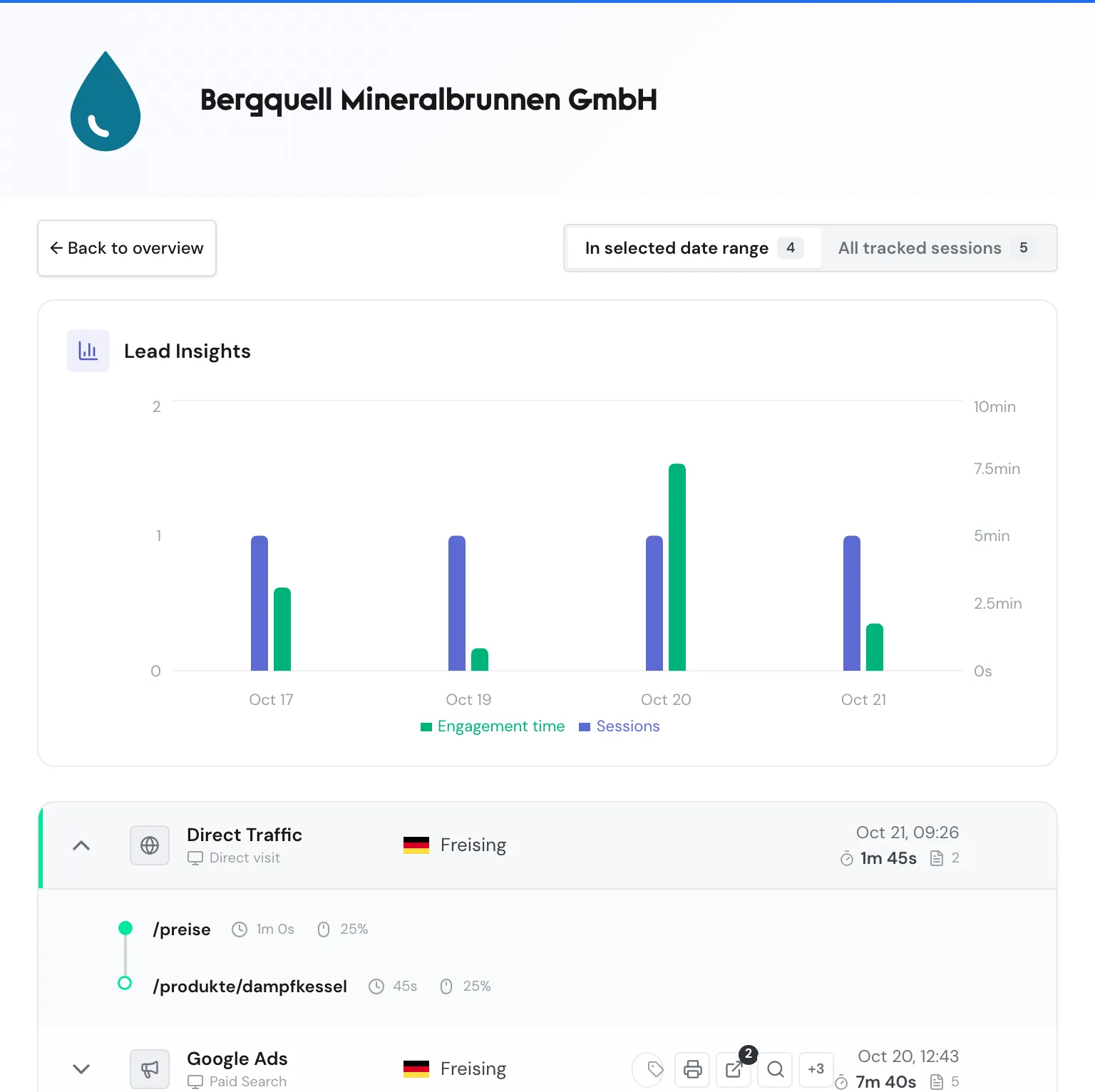The image size is (1095, 1092).
Task: Open the /produkte/dampfkessel page entry
Action: (x=250, y=987)
